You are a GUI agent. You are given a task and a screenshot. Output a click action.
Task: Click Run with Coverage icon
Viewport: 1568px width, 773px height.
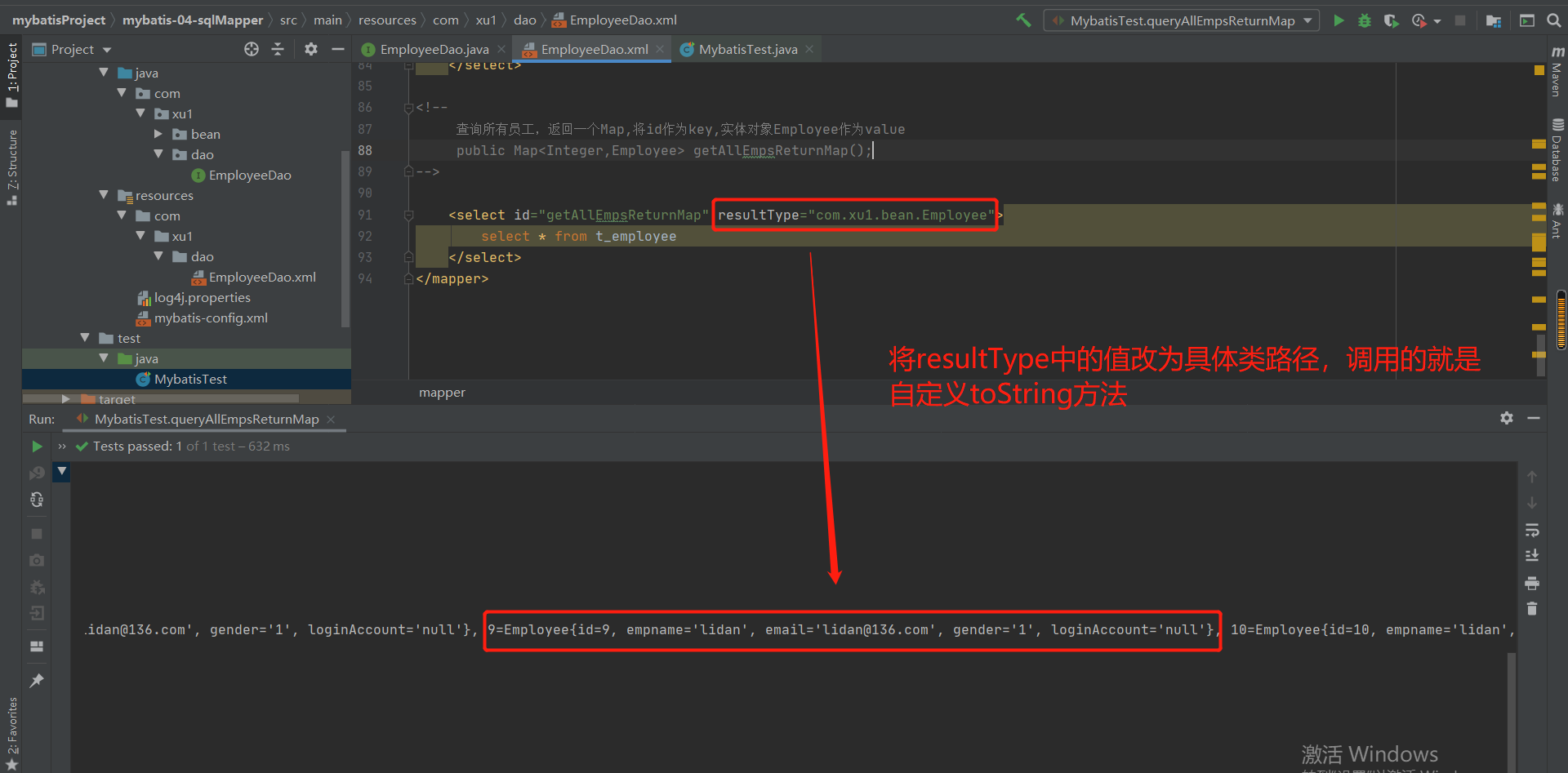point(1391,20)
